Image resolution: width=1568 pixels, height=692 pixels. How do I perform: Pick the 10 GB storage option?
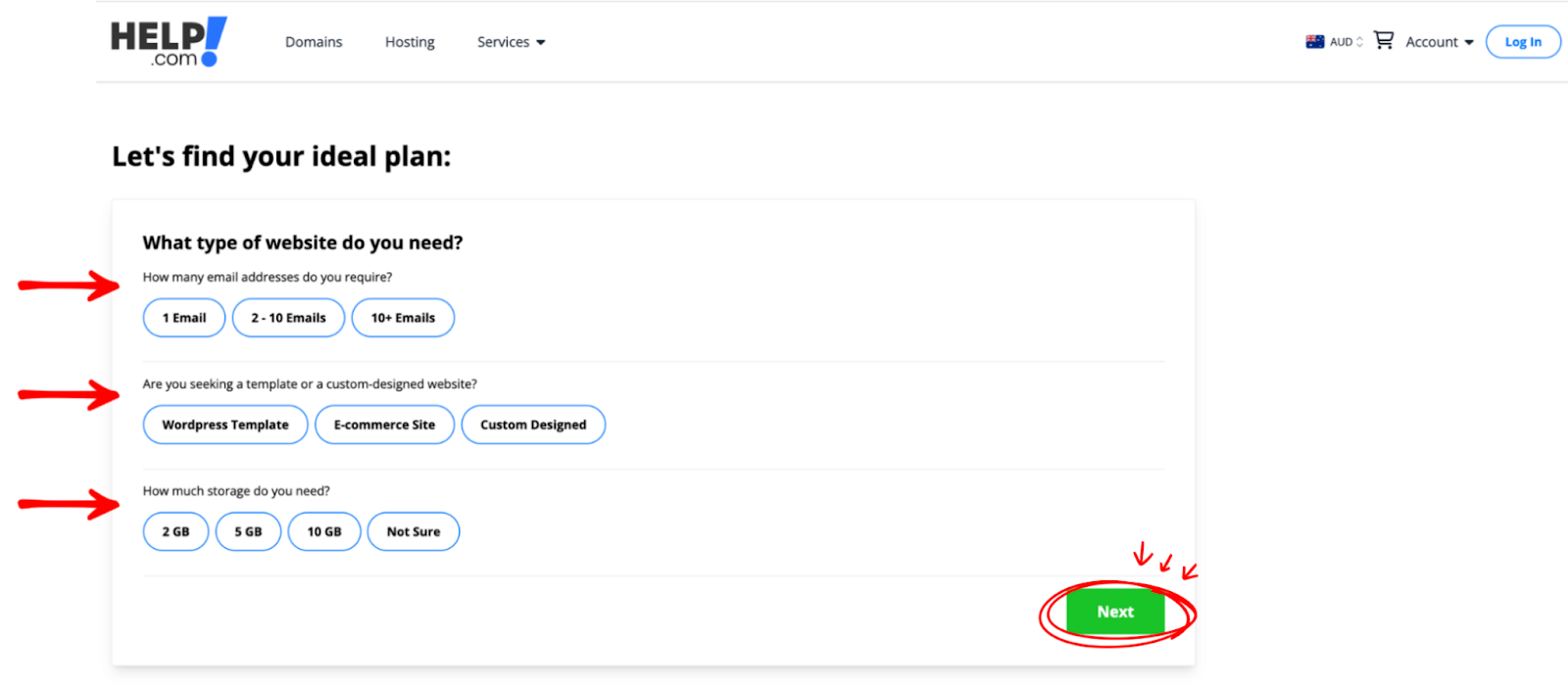coord(324,531)
